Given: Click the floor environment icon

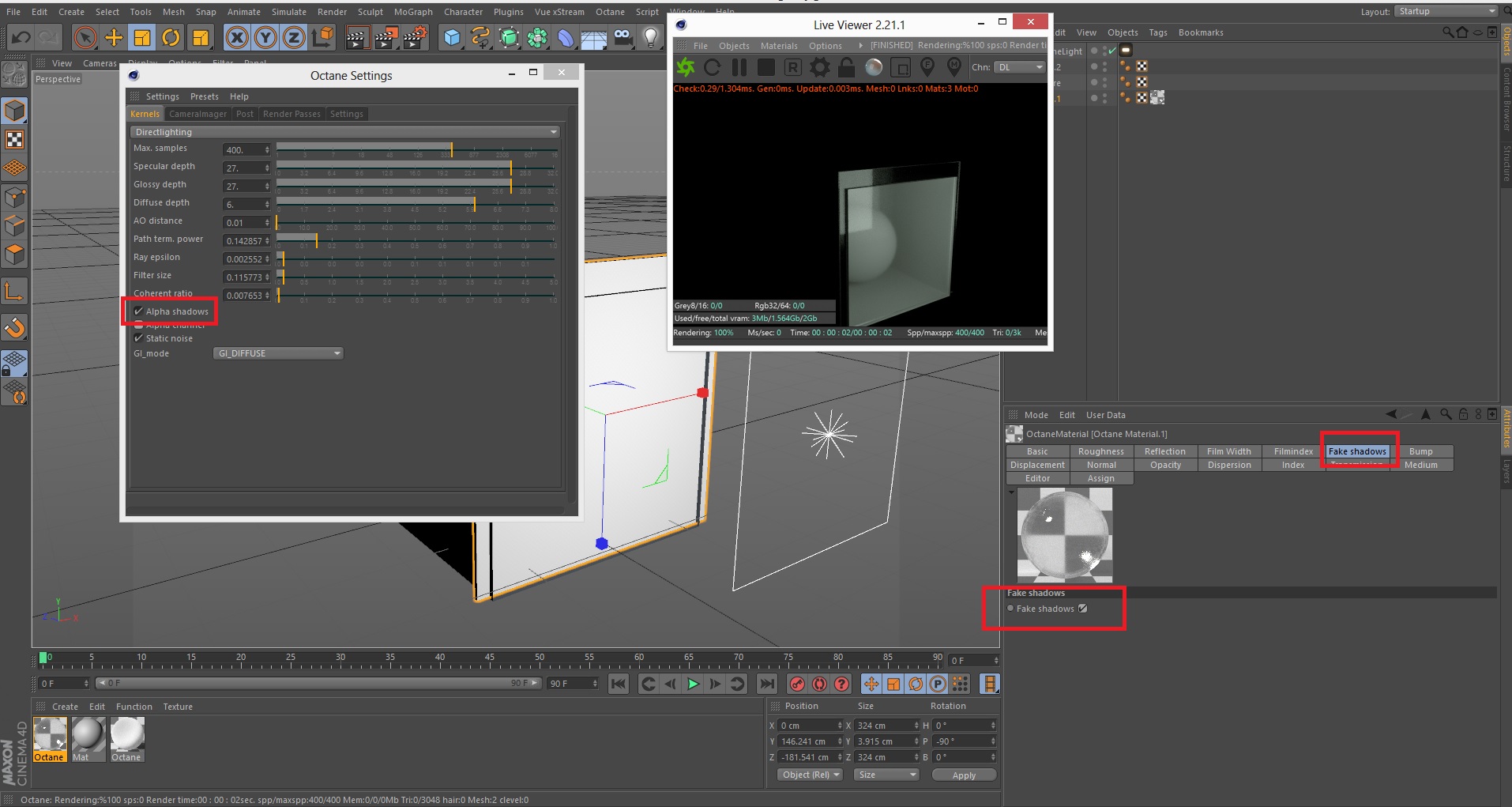Looking at the screenshot, I should pyautogui.click(x=594, y=37).
